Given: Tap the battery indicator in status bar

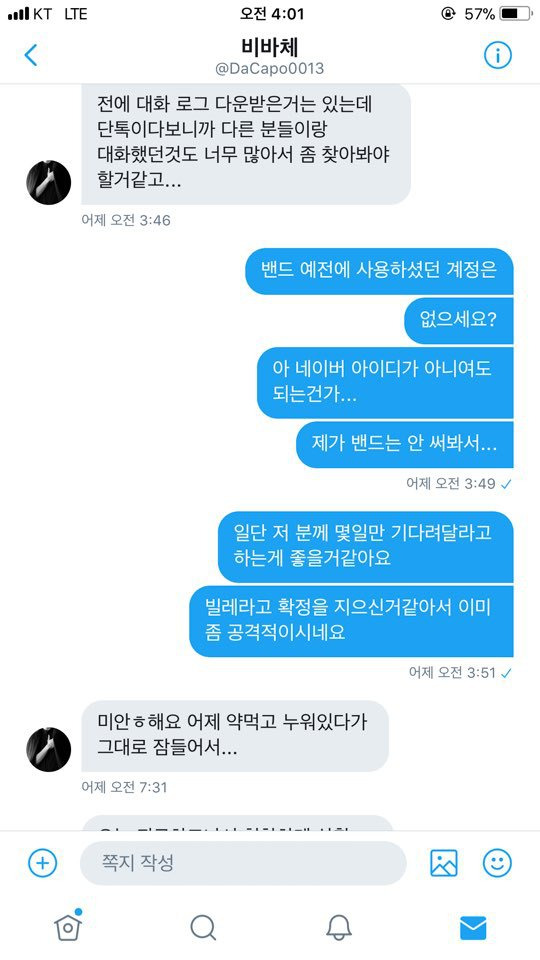Looking at the screenshot, I should point(516,13).
